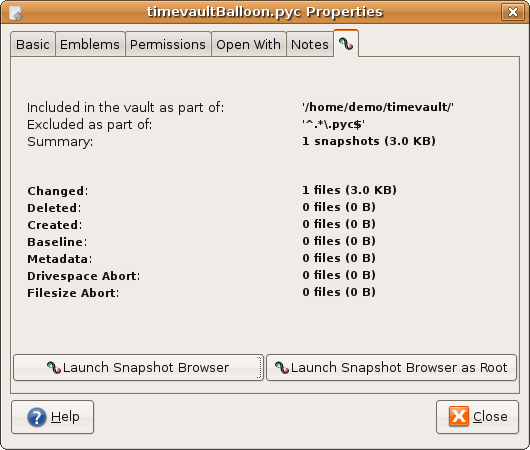Click TimeVault icon on Launch Snapshot Browser button
530x450 pixels.
[54, 368]
